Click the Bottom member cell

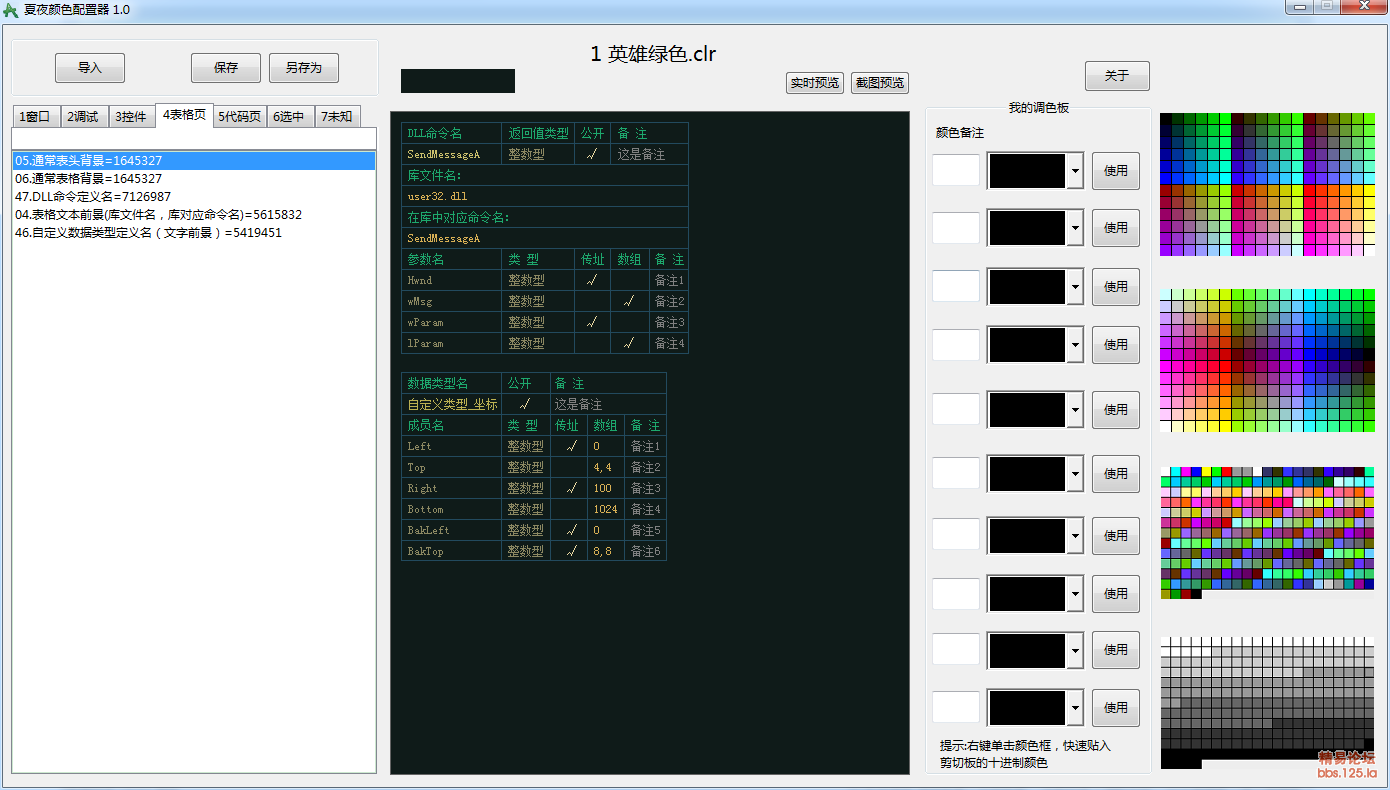pos(451,509)
